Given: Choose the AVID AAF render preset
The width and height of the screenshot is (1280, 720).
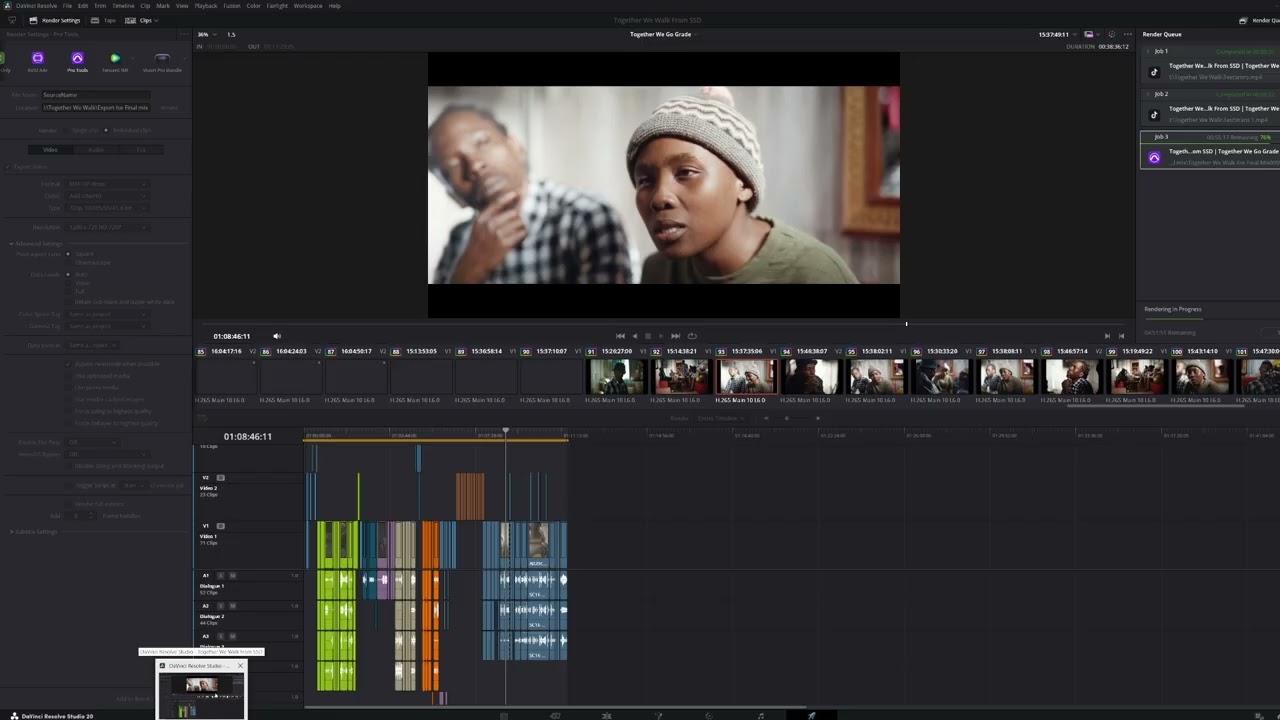Looking at the screenshot, I should tap(38, 62).
